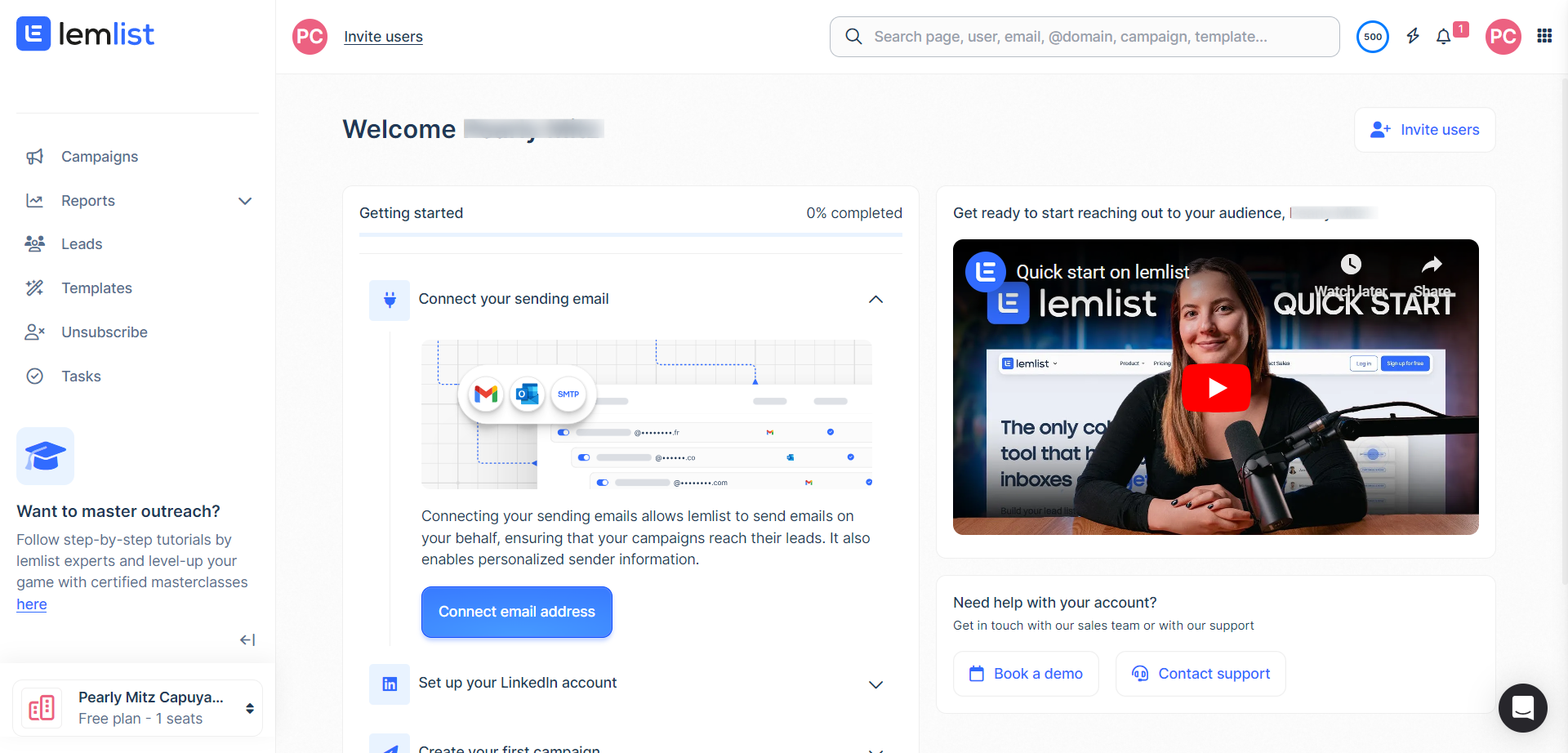Viewport: 1568px width, 753px height.
Task: Collapse Connect your sending email section
Action: [875, 300]
